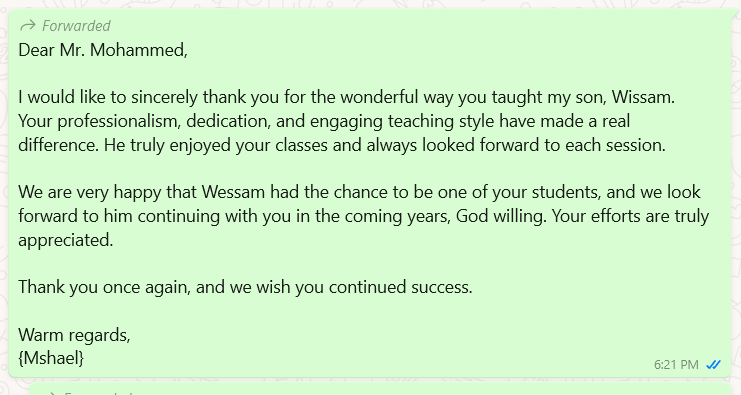Click the forwarded arrow icon atop the message

(28, 25)
